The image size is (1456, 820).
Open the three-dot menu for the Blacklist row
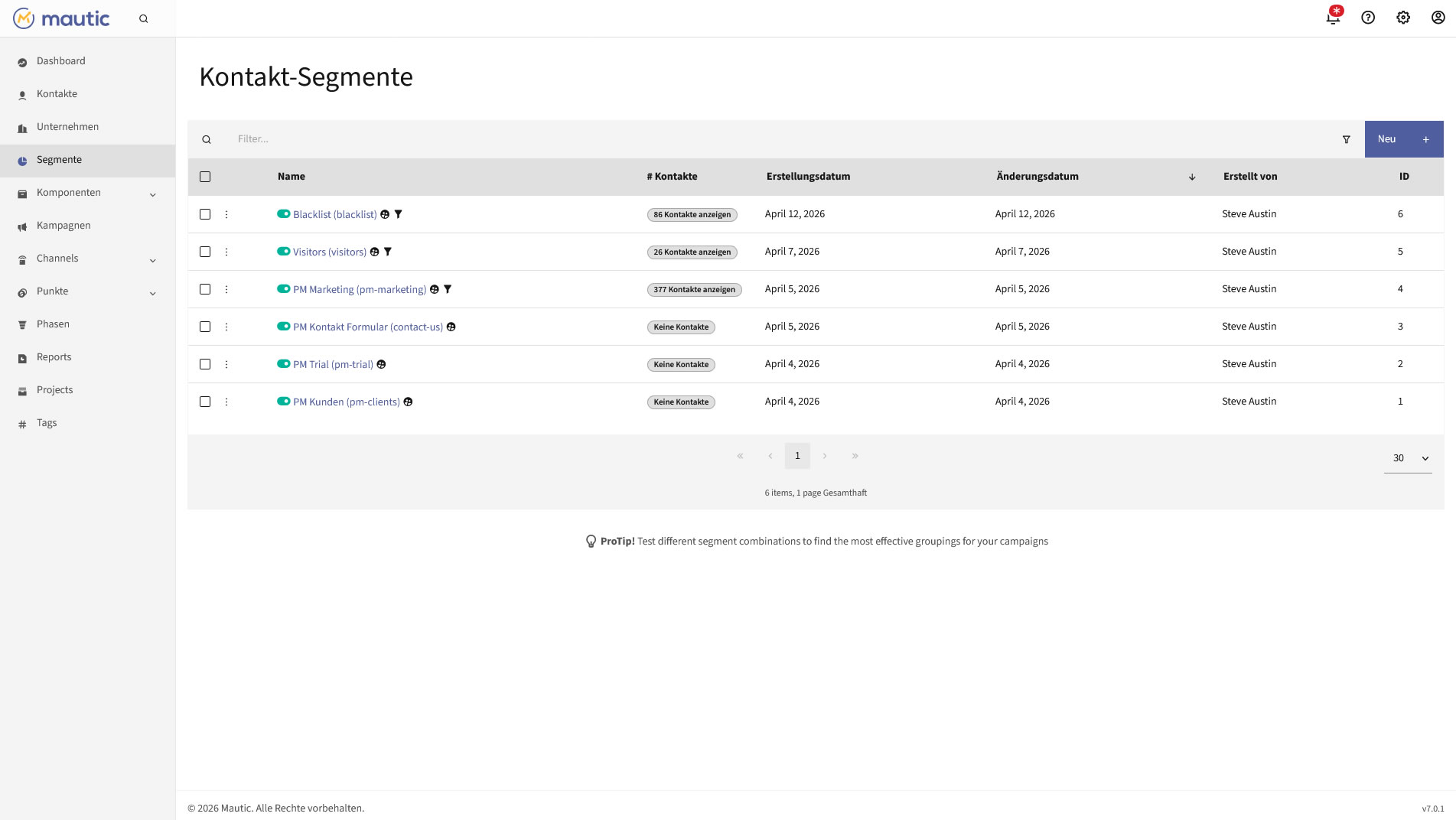tap(226, 214)
